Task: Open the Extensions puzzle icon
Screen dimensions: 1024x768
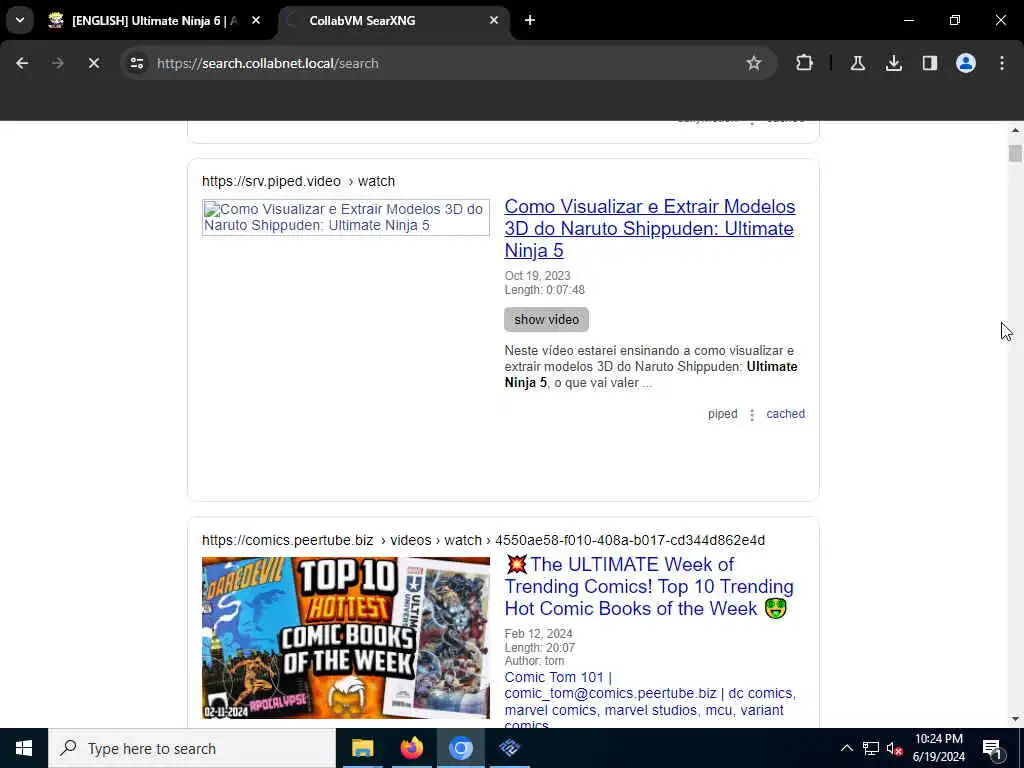Action: pyautogui.click(x=805, y=63)
